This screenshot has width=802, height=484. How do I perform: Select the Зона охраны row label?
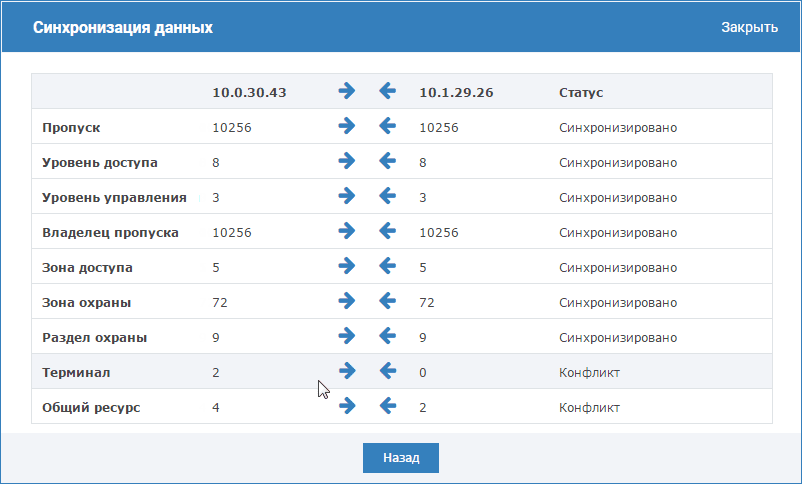click(x=86, y=303)
